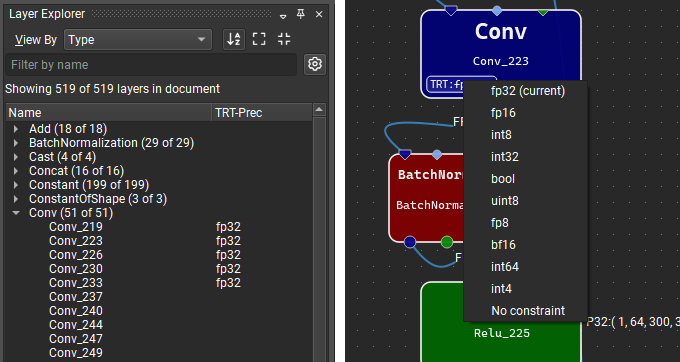This screenshot has width=680, height=362.
Task: Click fp32 precision value of Conv_226
Action: click(x=228, y=254)
